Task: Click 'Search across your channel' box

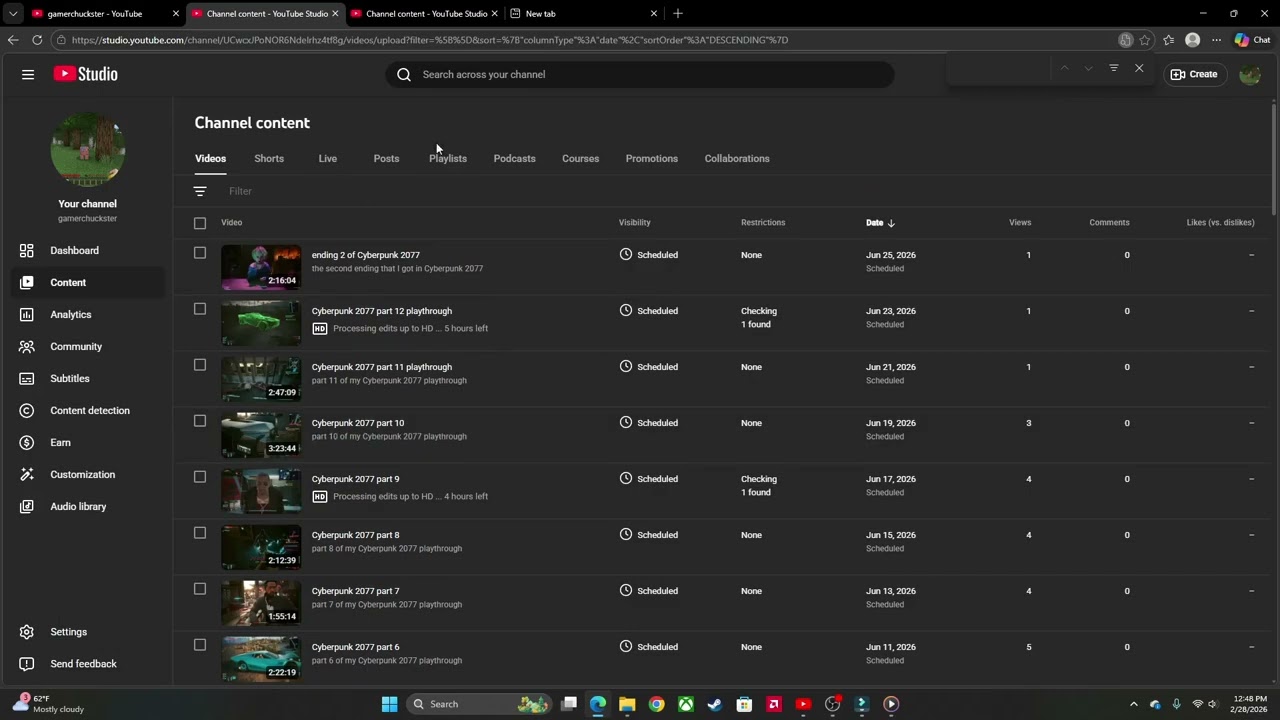Action: tap(640, 74)
